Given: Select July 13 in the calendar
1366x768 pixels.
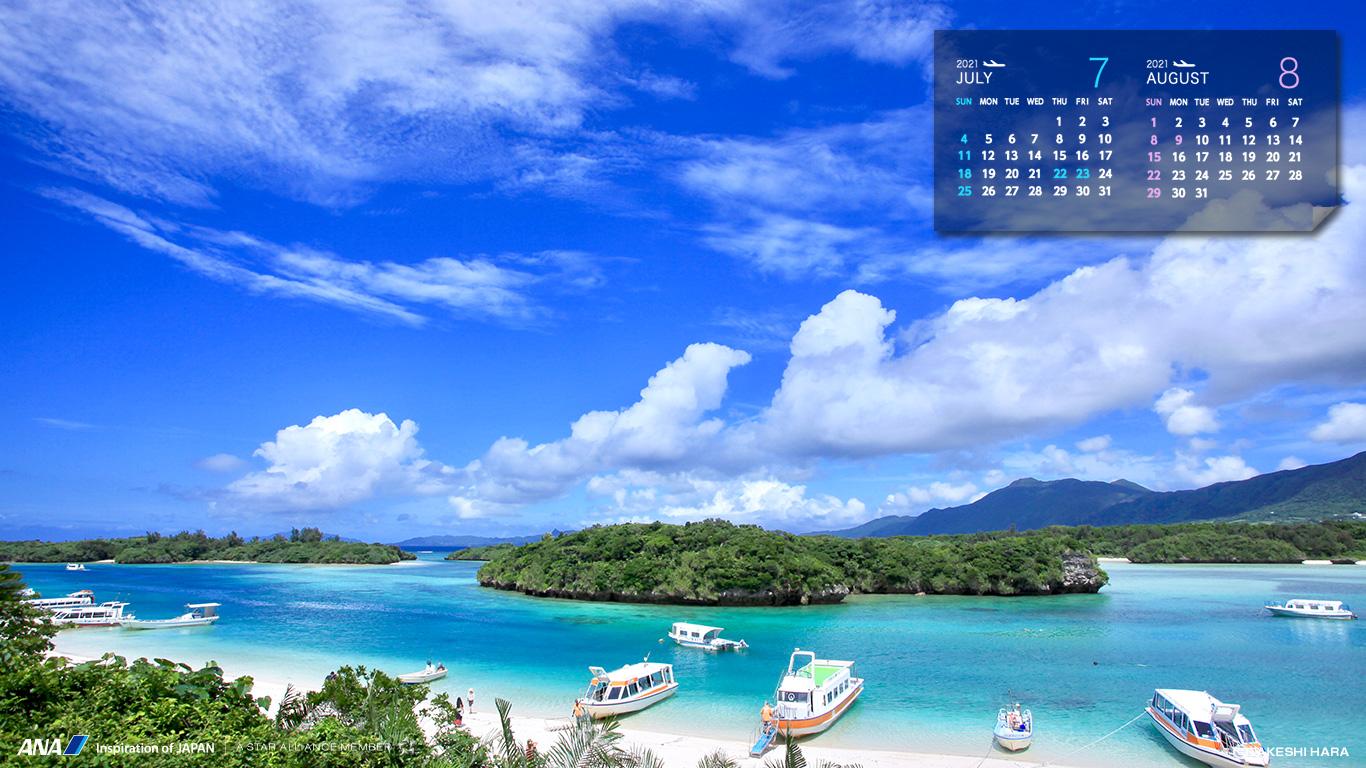Looking at the screenshot, I should [1011, 156].
